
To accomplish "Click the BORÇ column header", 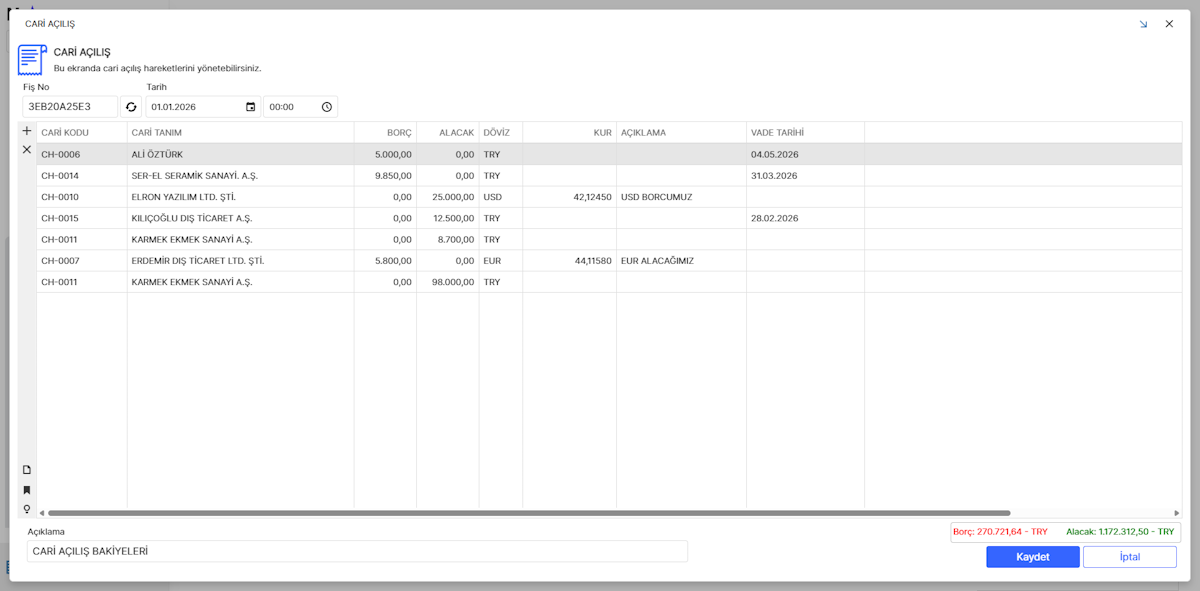I will [x=385, y=133].
